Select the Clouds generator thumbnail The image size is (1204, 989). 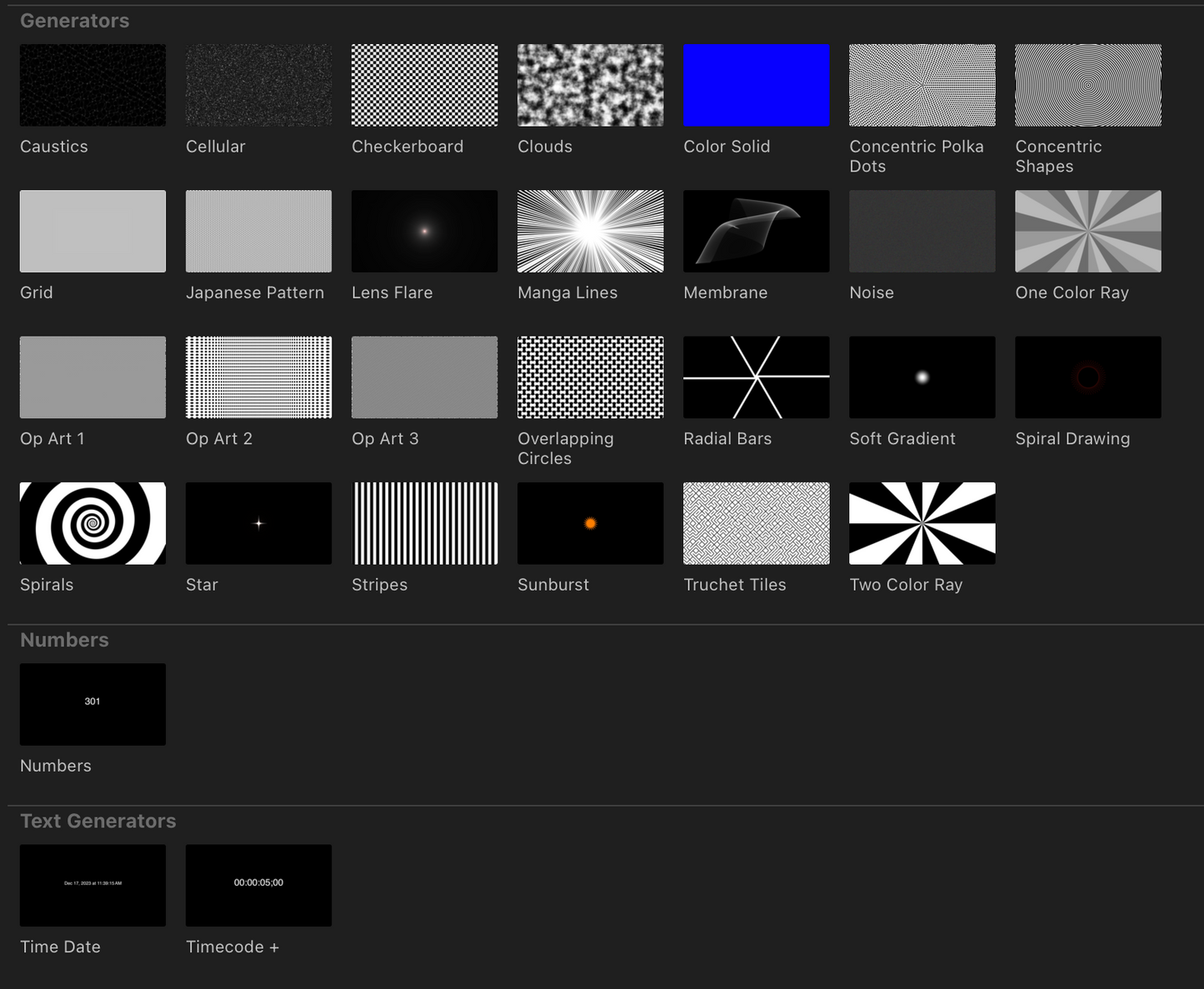pyautogui.click(x=590, y=86)
